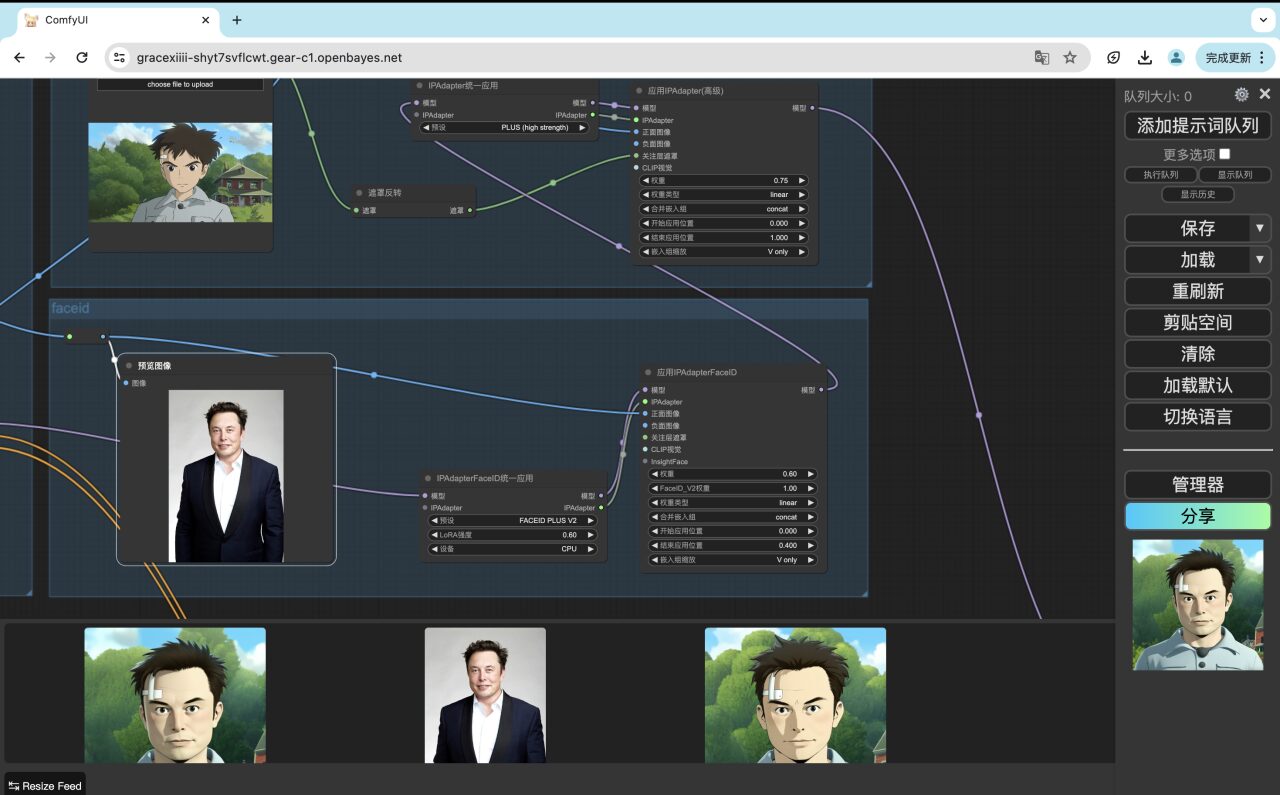Expand the 保存 dropdown arrow
1280x795 pixels.
tap(1260, 228)
